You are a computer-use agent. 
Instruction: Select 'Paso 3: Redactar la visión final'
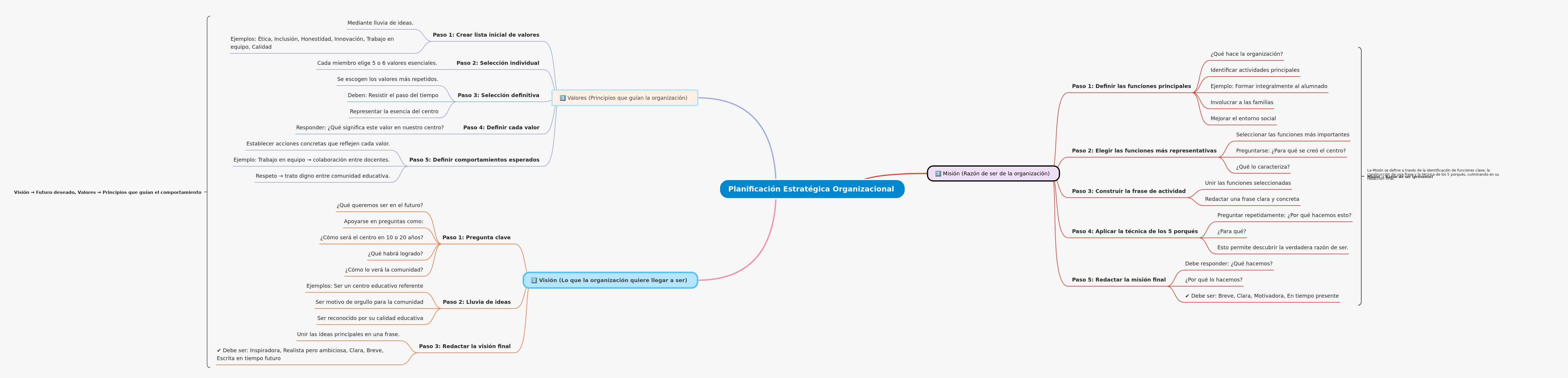465,346
